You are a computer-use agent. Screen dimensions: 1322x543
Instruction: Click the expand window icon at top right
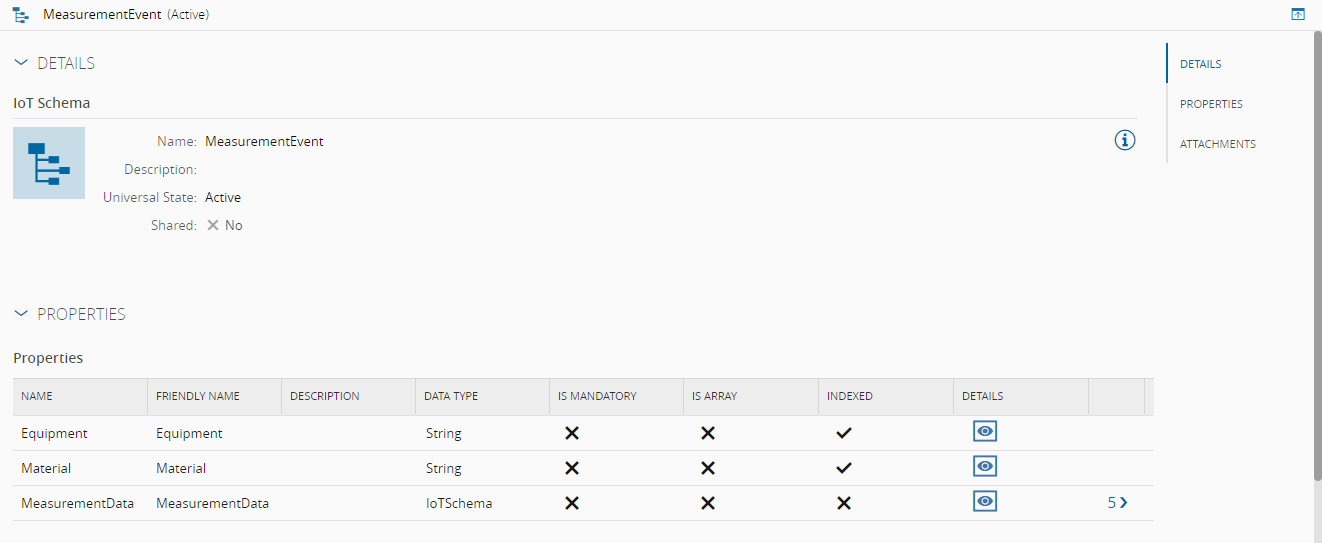(x=1298, y=15)
